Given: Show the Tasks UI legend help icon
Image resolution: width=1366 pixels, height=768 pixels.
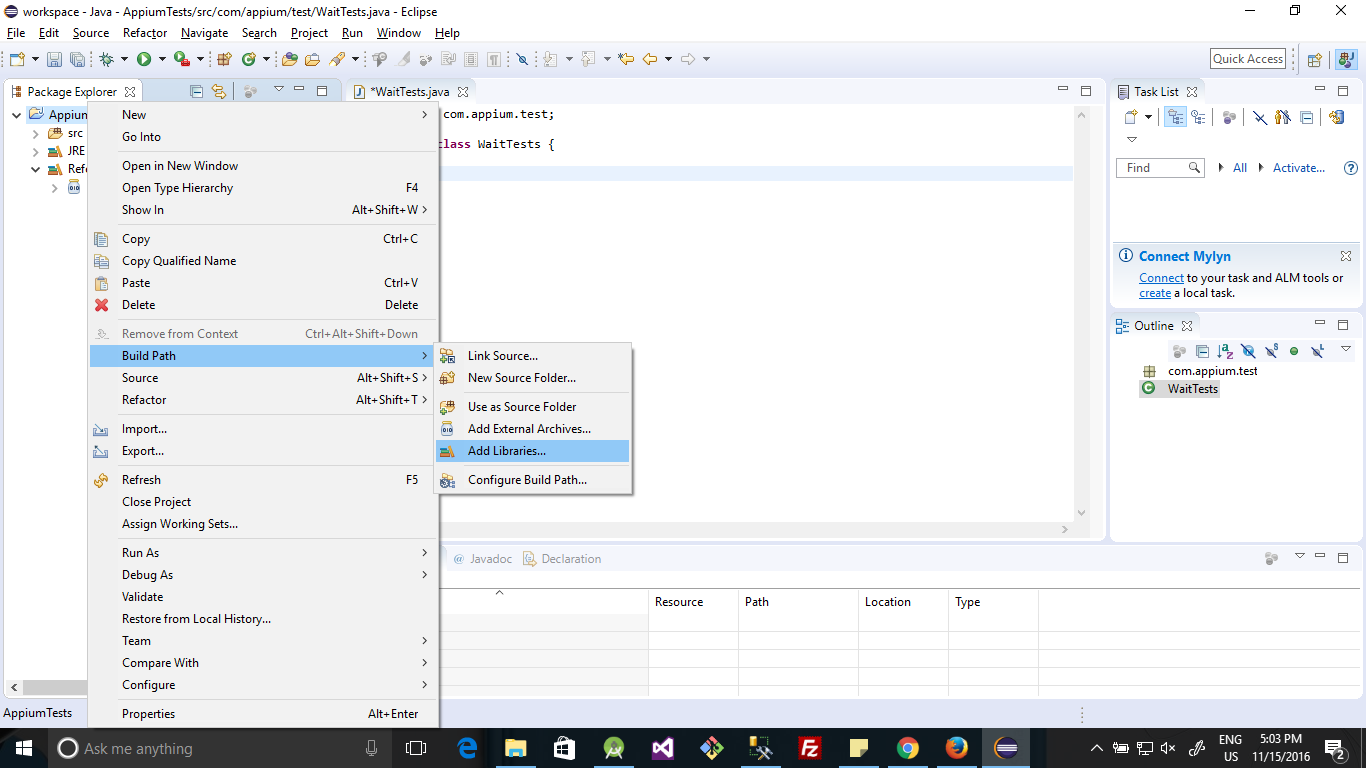Looking at the screenshot, I should point(1351,168).
